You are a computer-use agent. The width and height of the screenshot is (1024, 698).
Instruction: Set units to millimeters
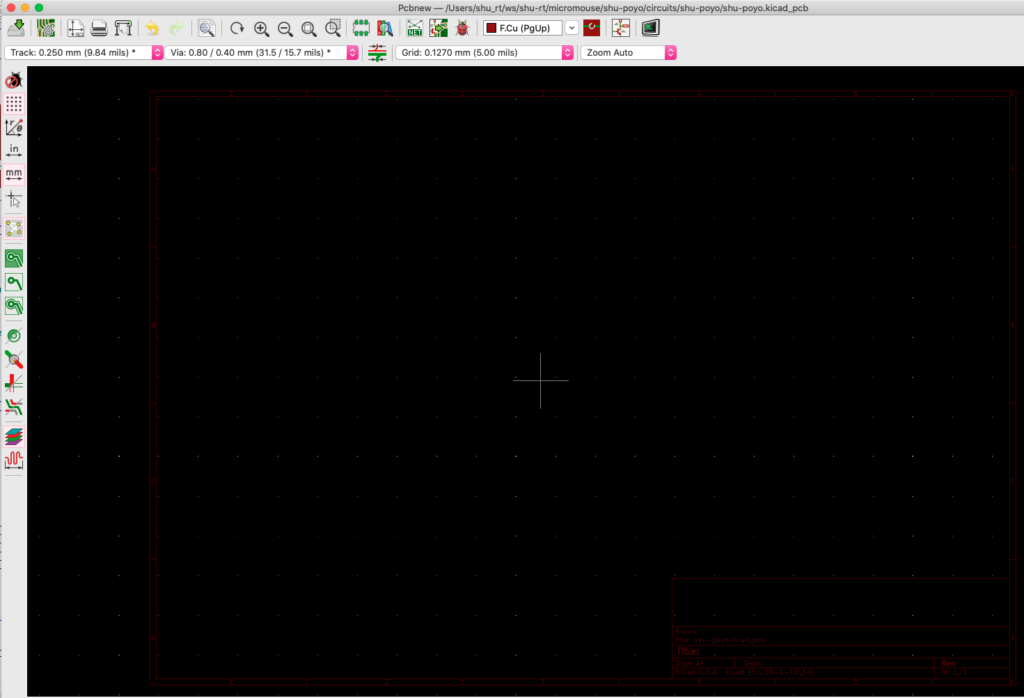14,175
